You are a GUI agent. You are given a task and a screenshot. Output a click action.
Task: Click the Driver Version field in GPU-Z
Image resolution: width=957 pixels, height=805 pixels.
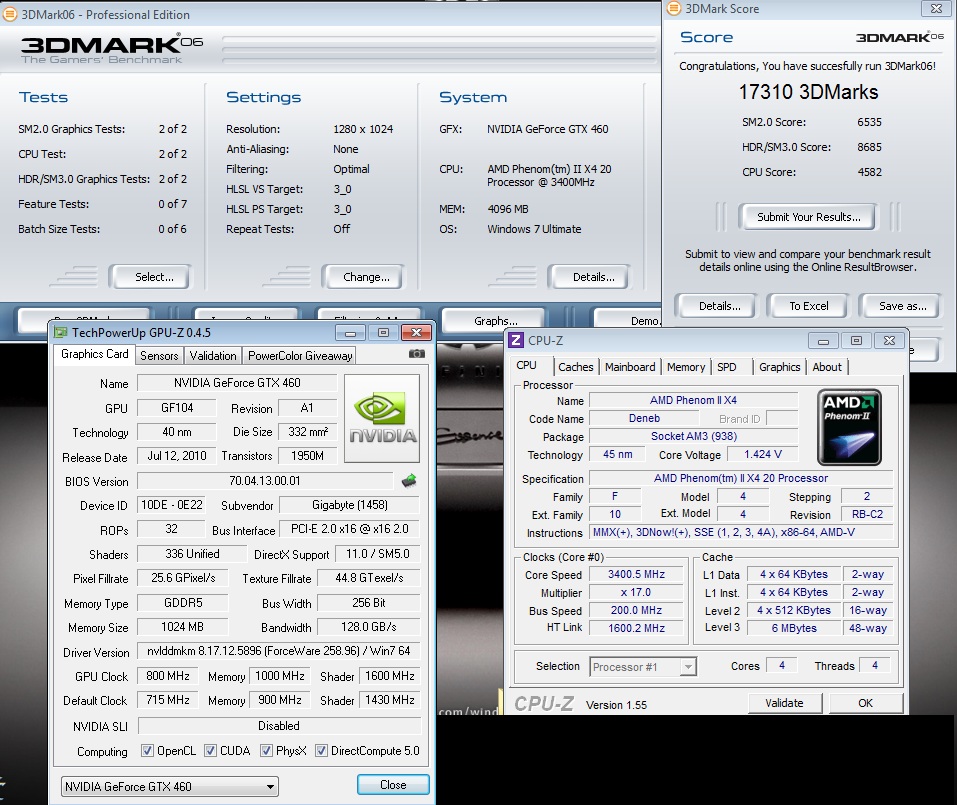(x=278, y=651)
